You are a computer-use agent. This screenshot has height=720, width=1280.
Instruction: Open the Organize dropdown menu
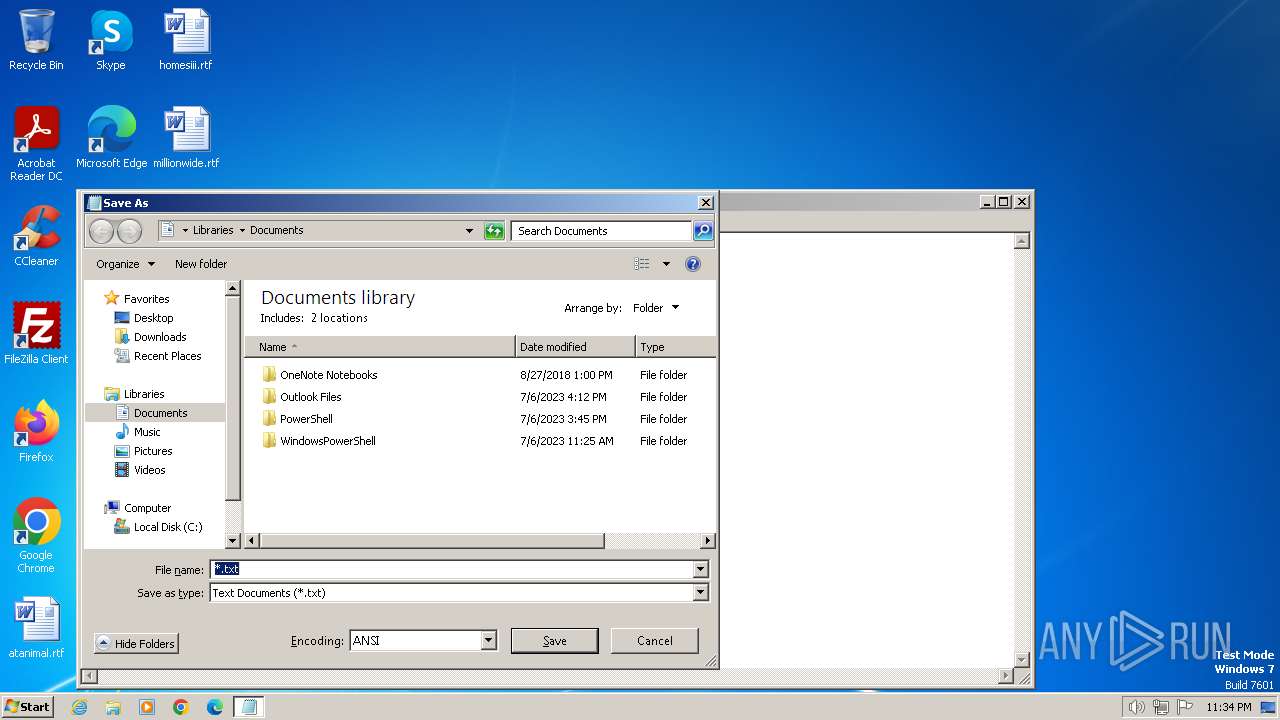pos(126,264)
